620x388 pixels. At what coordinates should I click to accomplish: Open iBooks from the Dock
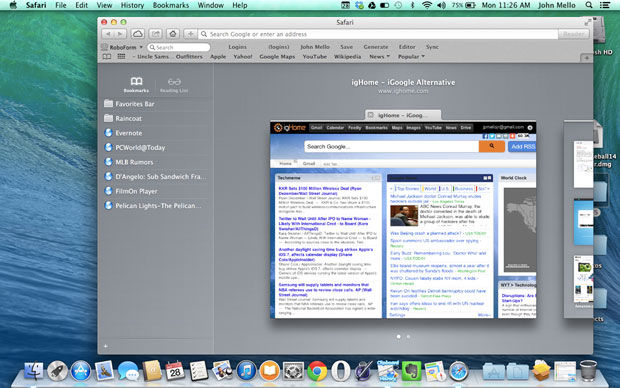pyautogui.click(x=269, y=371)
